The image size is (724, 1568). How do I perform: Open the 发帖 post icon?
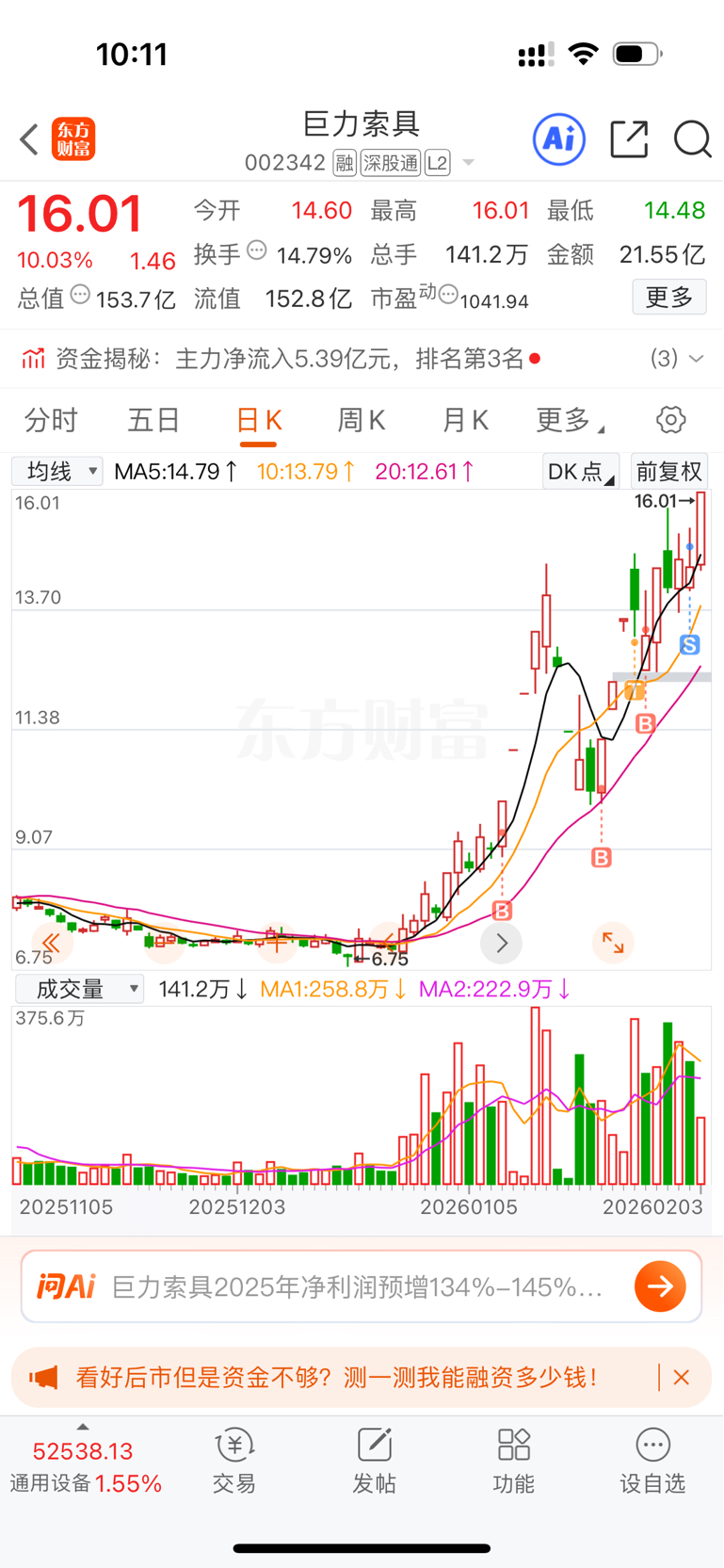pyautogui.click(x=374, y=1460)
